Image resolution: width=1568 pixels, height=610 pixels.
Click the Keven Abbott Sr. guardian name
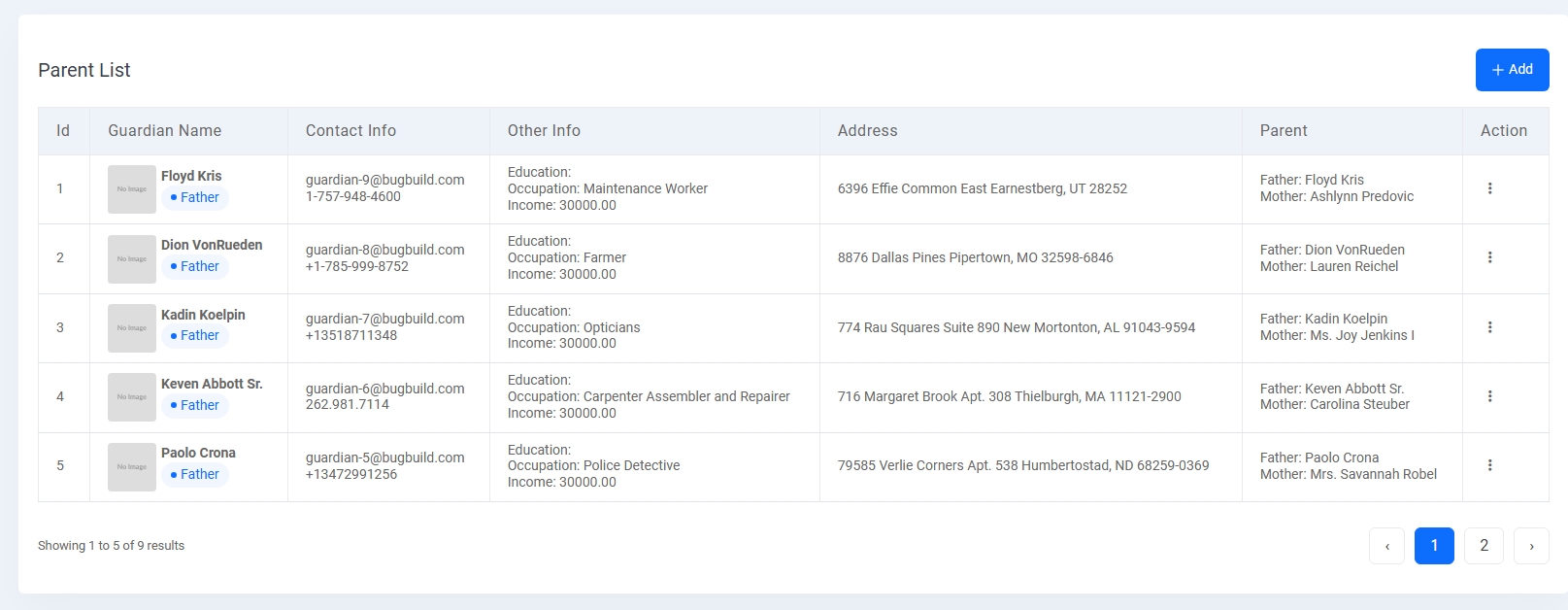coord(212,384)
